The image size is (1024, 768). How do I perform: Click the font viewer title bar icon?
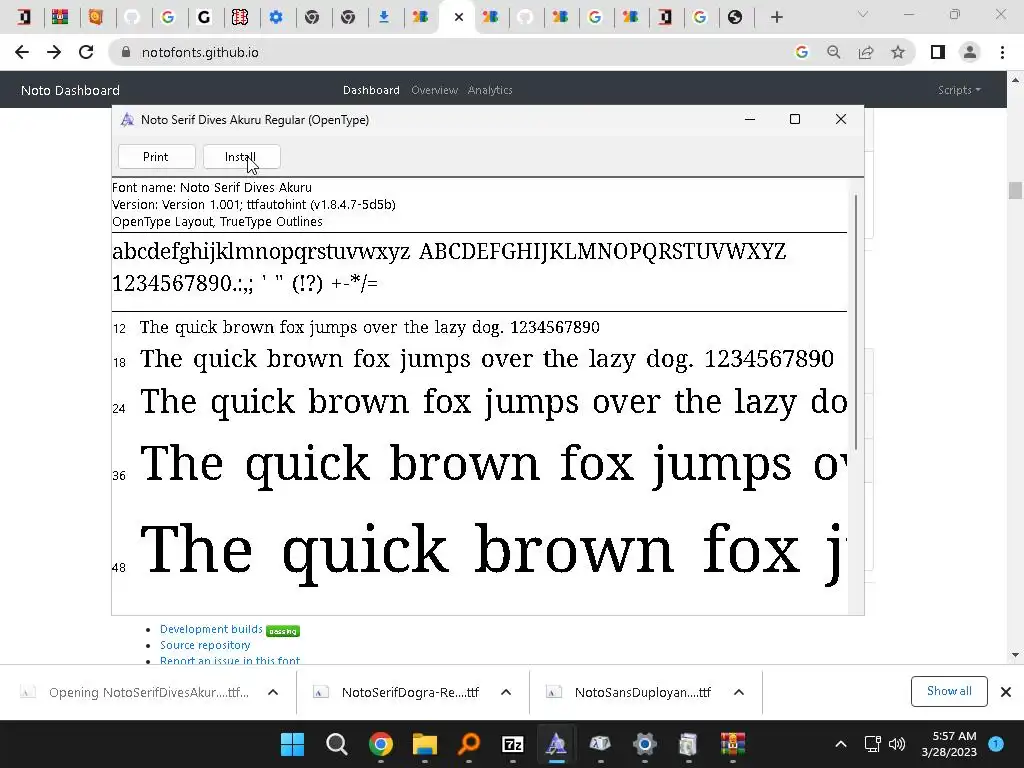[127, 120]
